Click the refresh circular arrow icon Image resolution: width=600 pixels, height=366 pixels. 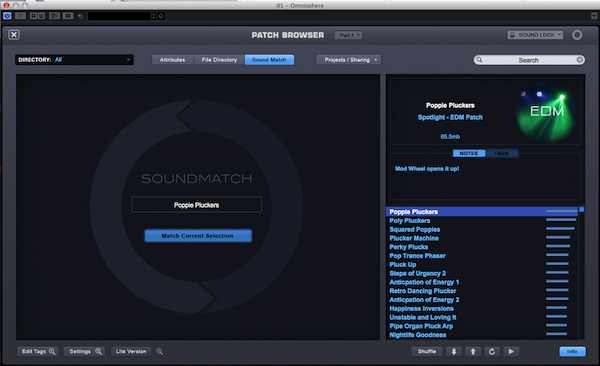coord(492,351)
